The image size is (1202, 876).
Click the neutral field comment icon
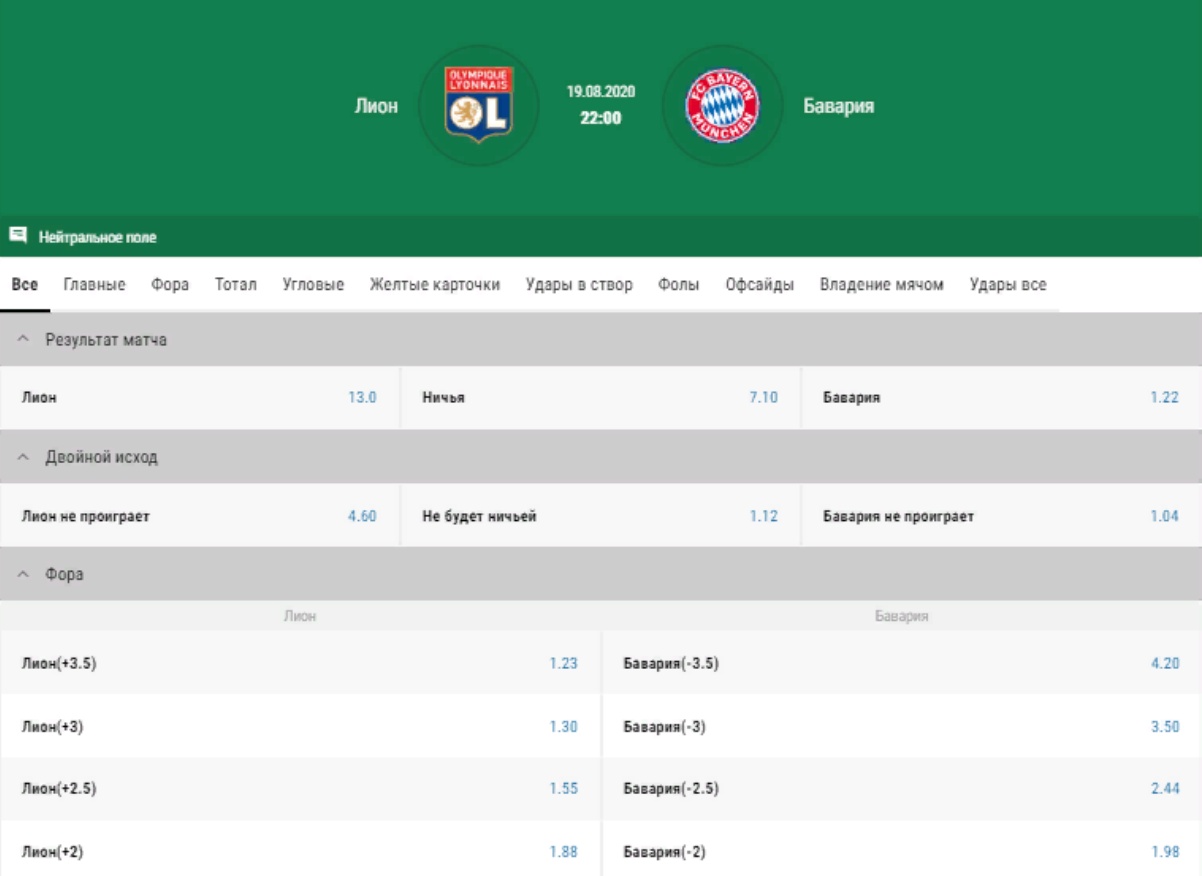point(18,236)
